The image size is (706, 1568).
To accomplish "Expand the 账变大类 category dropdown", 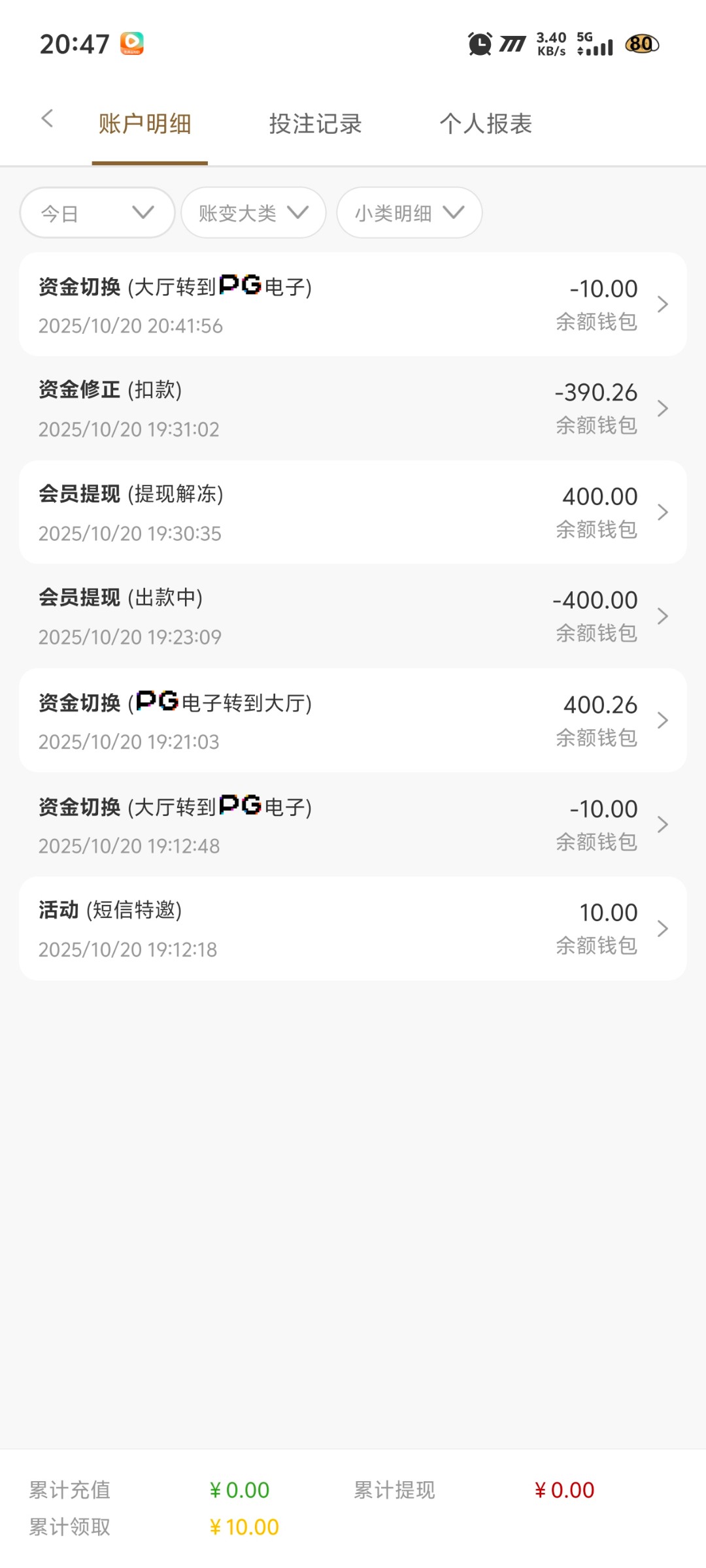I will pos(254,213).
